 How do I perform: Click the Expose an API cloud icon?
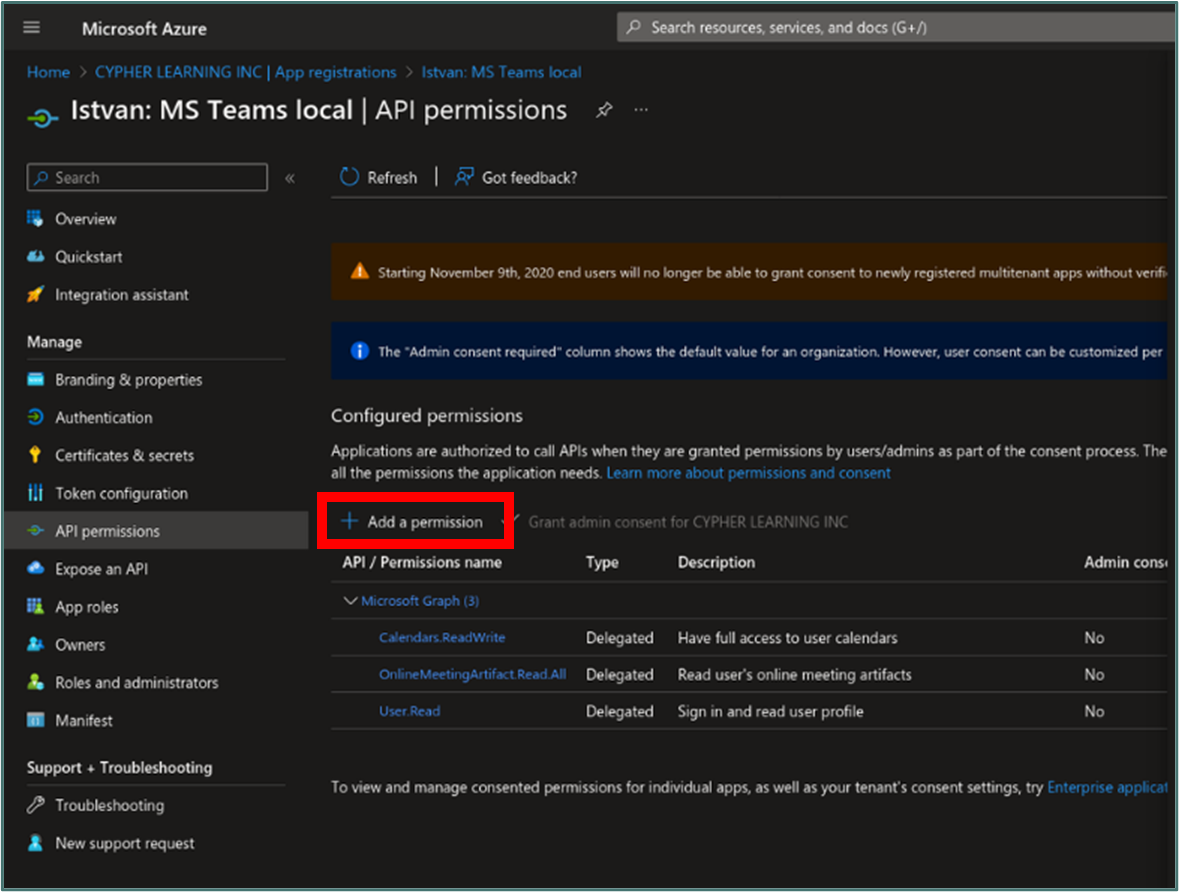(x=35, y=568)
